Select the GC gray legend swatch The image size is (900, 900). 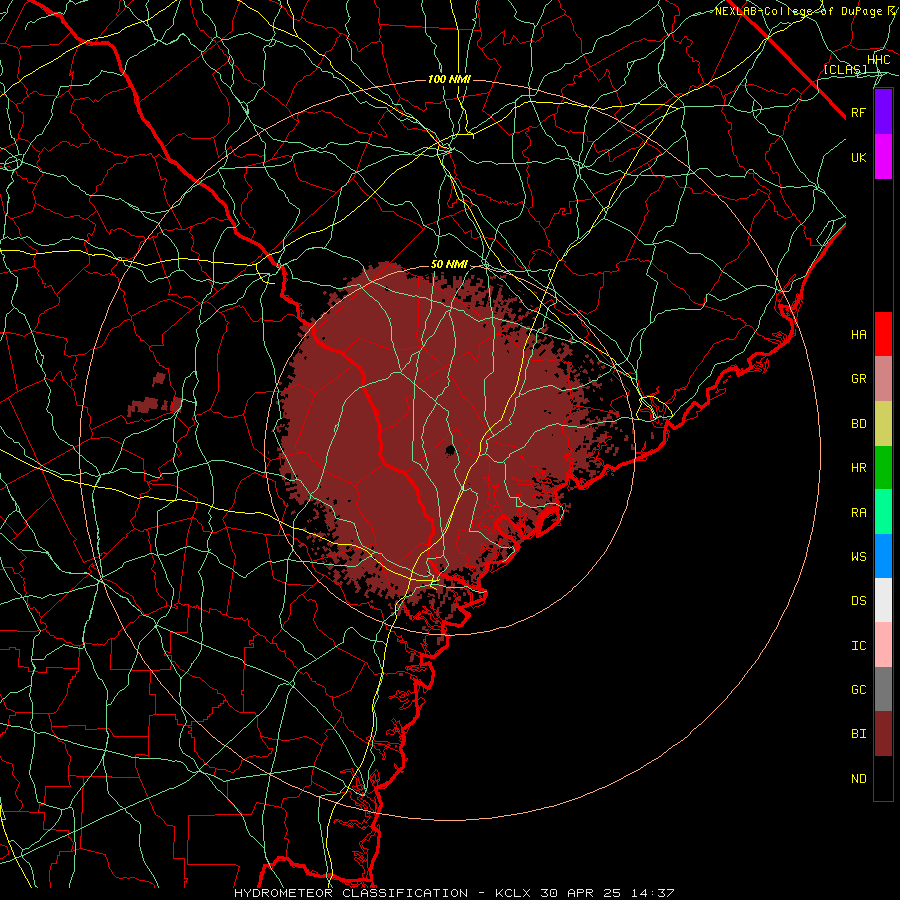[883, 689]
